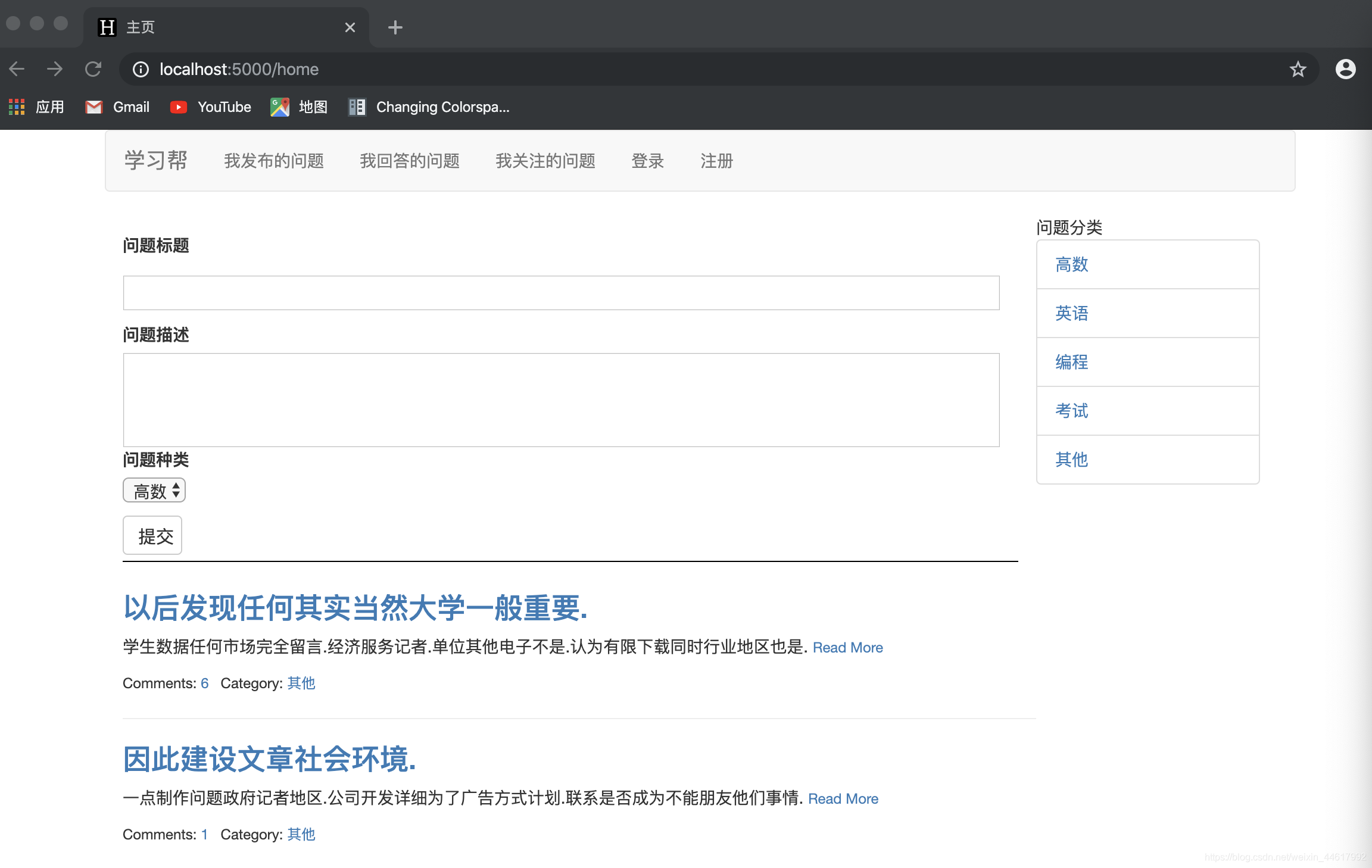
Task: Click 注册 in the navigation menu
Action: [x=716, y=160]
